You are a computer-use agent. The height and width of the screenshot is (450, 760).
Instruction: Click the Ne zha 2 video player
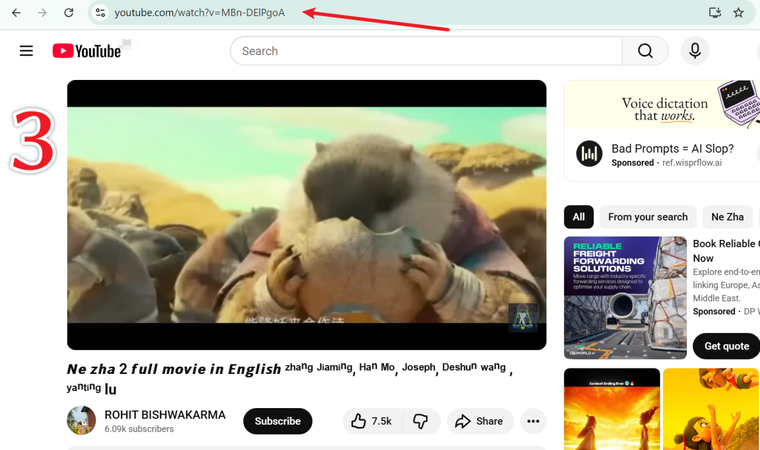307,215
